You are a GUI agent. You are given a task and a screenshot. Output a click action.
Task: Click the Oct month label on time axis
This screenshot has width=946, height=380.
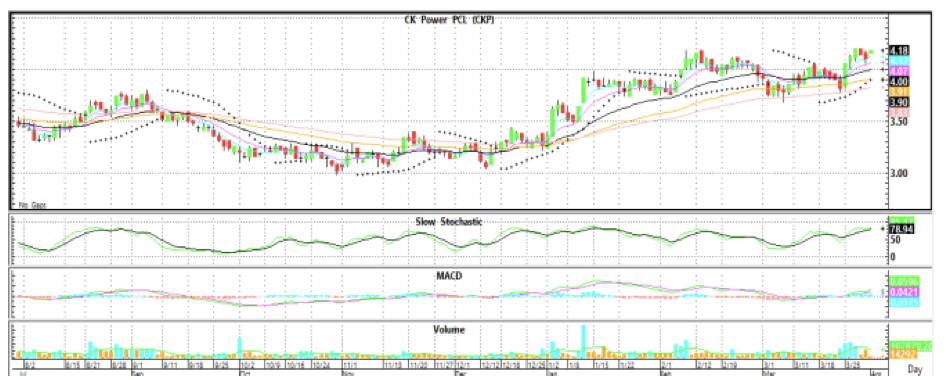point(245,374)
